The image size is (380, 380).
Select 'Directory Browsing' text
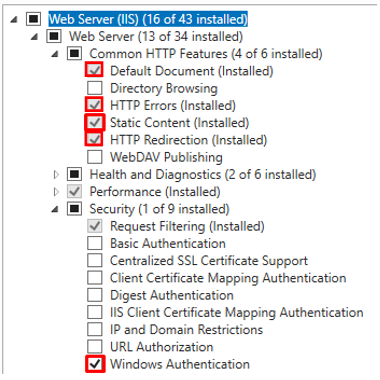coord(164,88)
